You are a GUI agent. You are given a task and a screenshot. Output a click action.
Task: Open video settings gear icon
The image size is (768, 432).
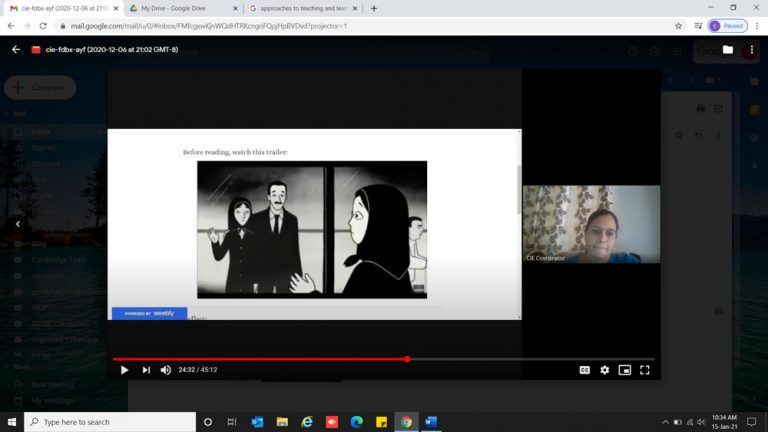click(605, 370)
